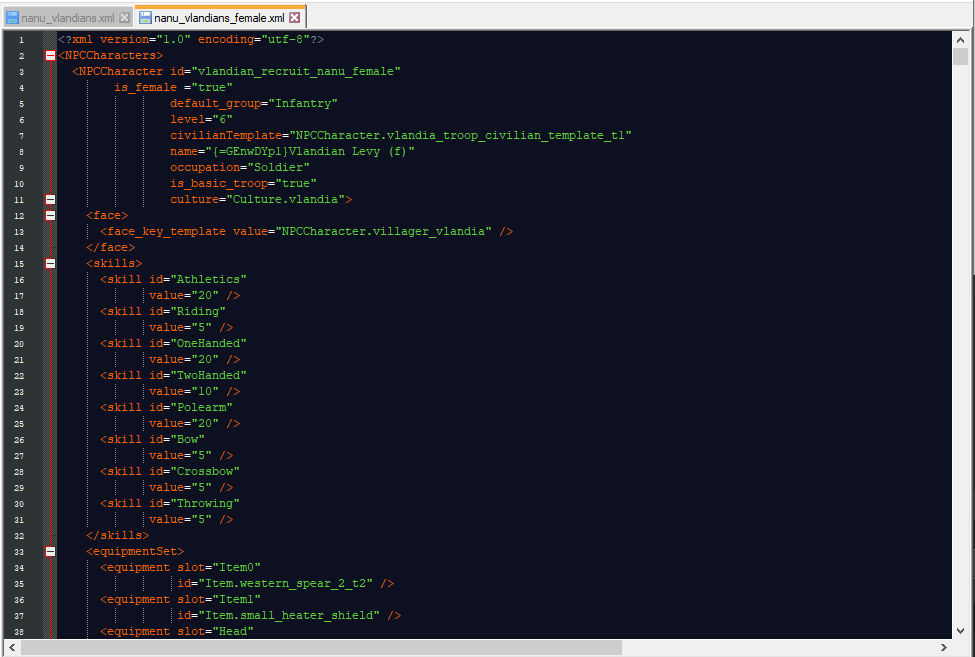Close the nanu_vlandians.xml tab
The width and height of the screenshot is (975, 657).
(125, 18)
